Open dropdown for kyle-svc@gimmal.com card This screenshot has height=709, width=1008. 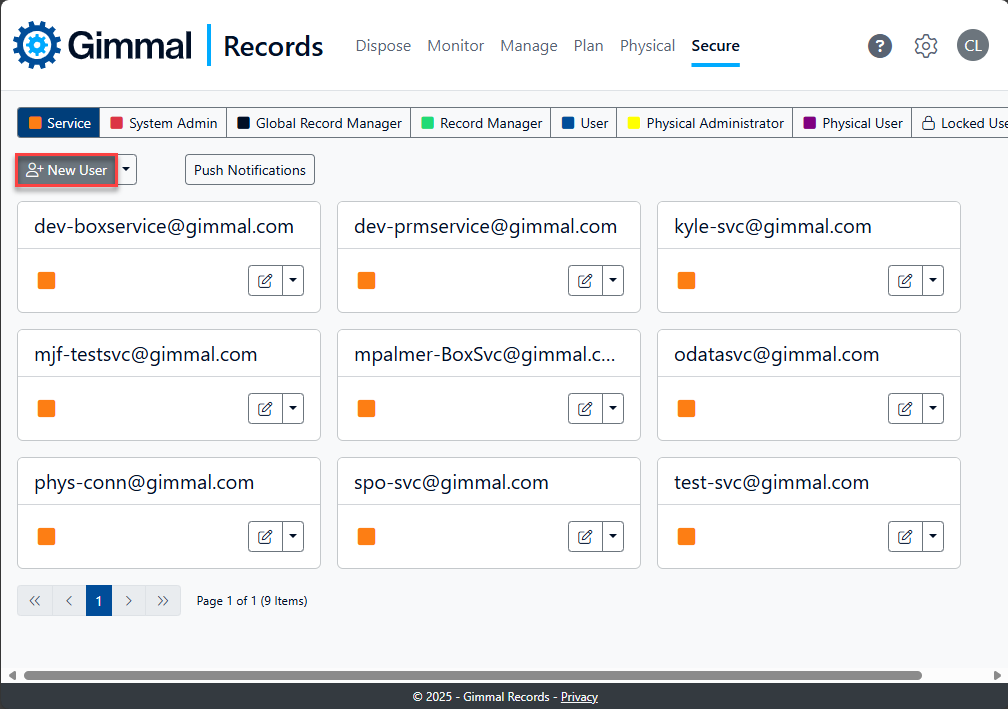933,280
